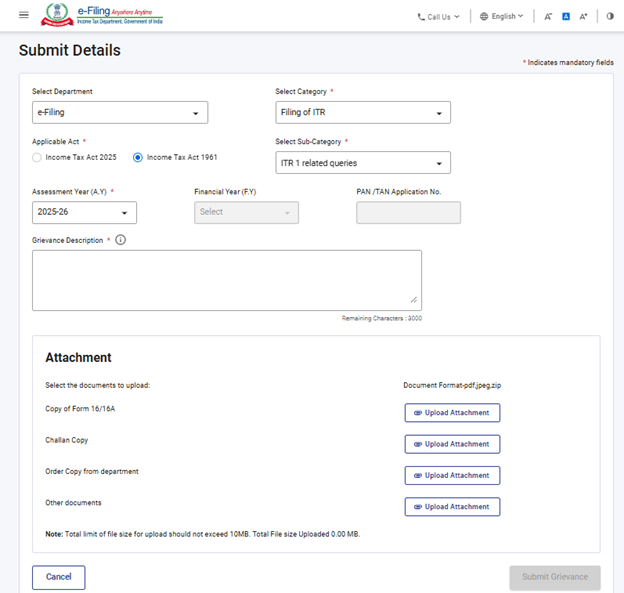This screenshot has width=624, height=593.
Task: Open the hamburger navigation menu
Action: (24, 15)
